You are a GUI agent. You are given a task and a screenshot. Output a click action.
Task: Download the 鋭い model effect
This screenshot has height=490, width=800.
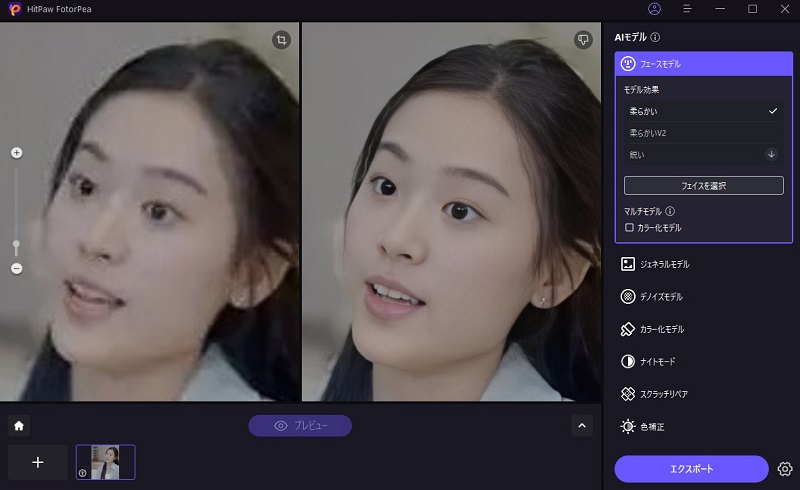click(x=771, y=154)
